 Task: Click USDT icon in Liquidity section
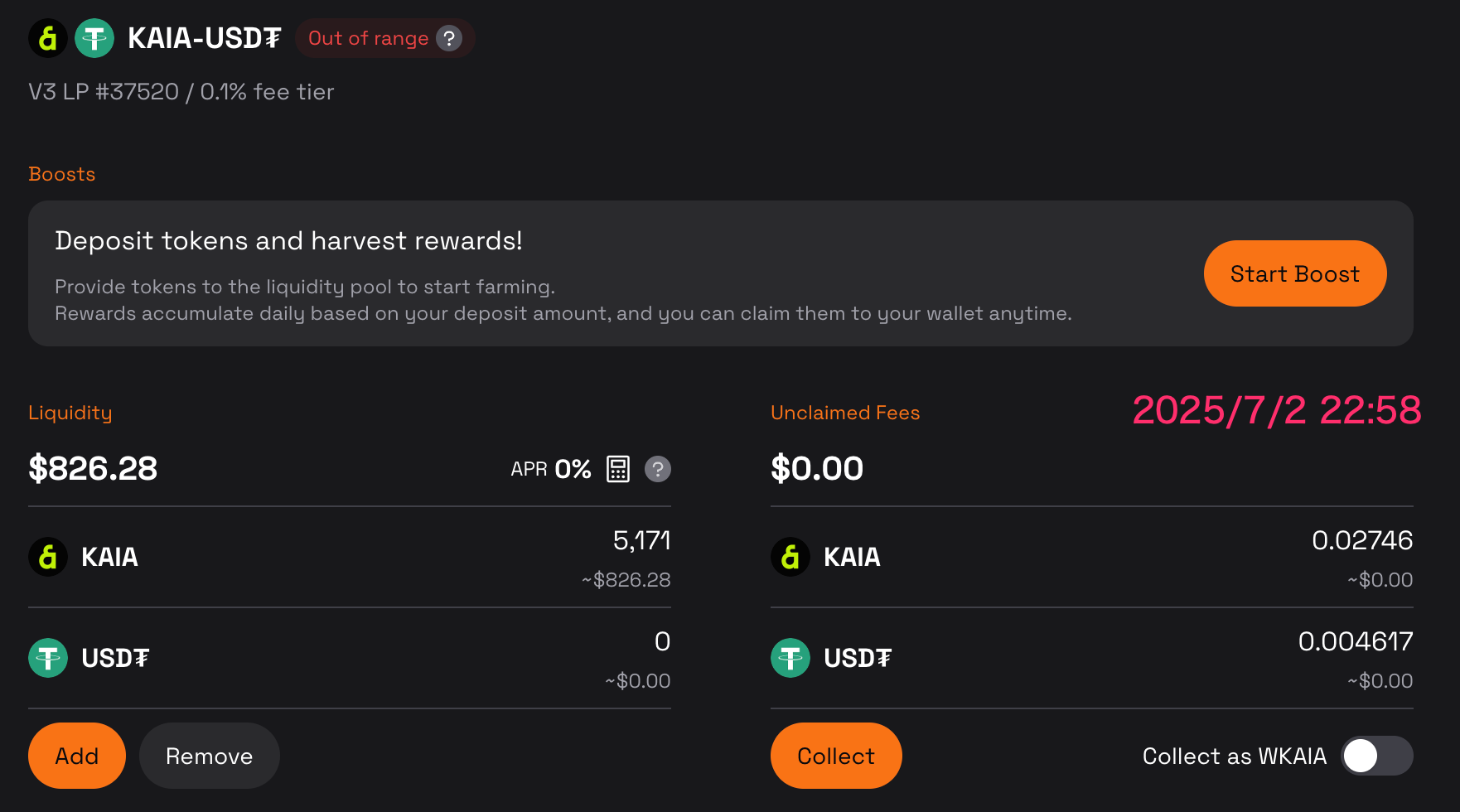click(48, 658)
